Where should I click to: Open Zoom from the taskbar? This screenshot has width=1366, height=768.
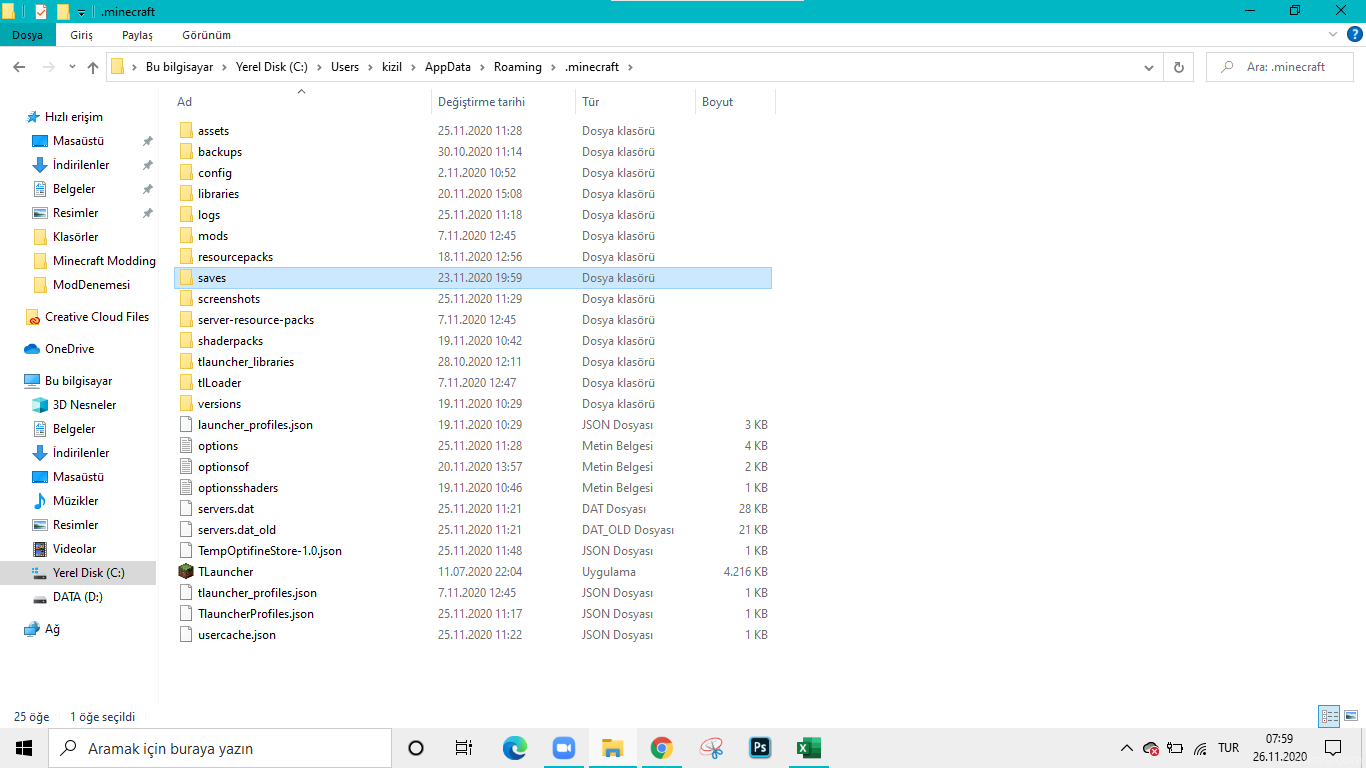click(564, 748)
